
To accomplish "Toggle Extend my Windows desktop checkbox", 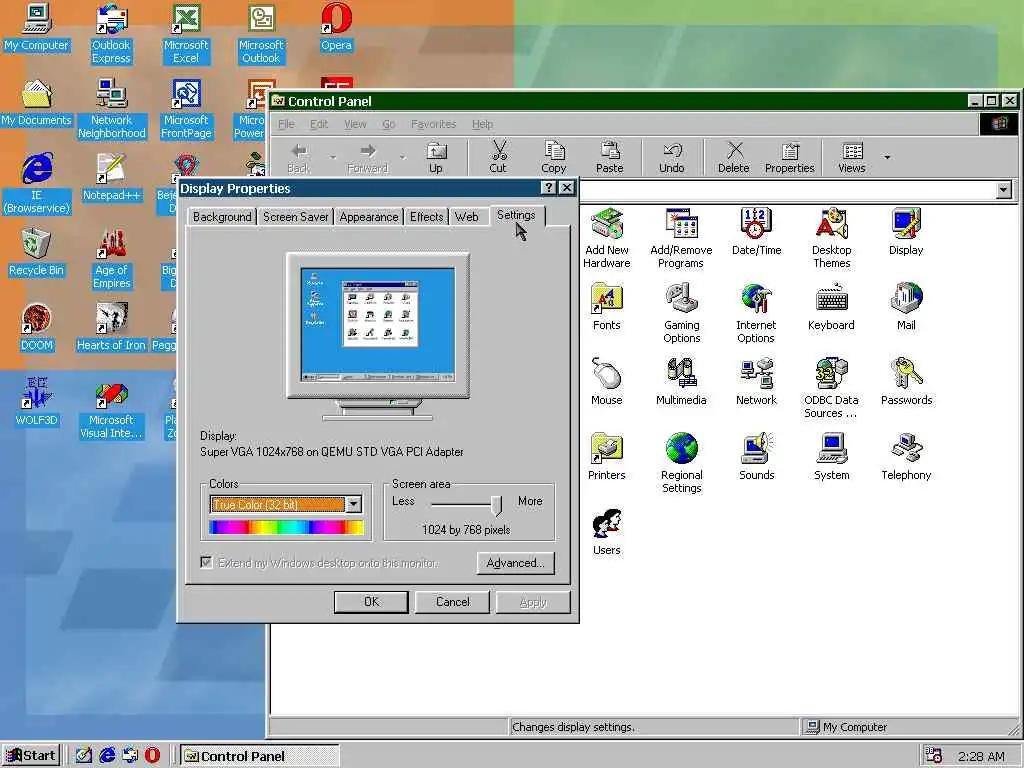I will tap(206, 562).
